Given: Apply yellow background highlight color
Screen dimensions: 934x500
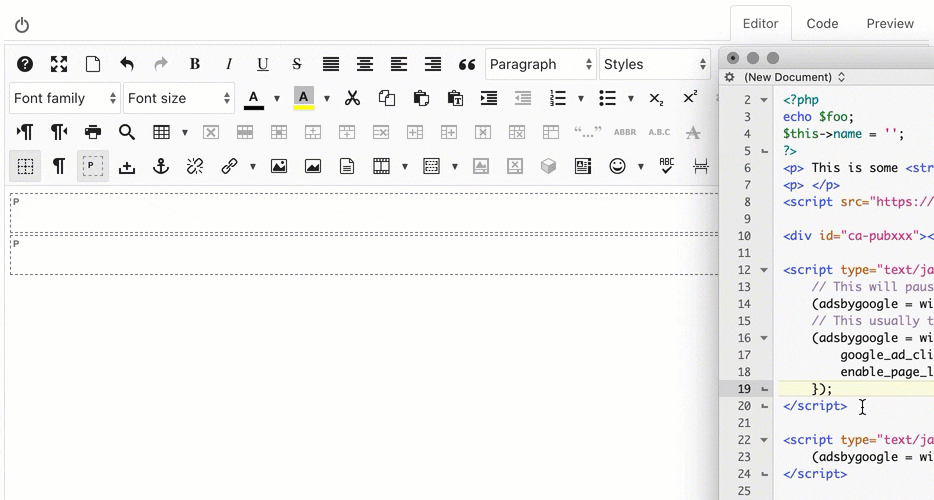Looking at the screenshot, I should [304, 98].
